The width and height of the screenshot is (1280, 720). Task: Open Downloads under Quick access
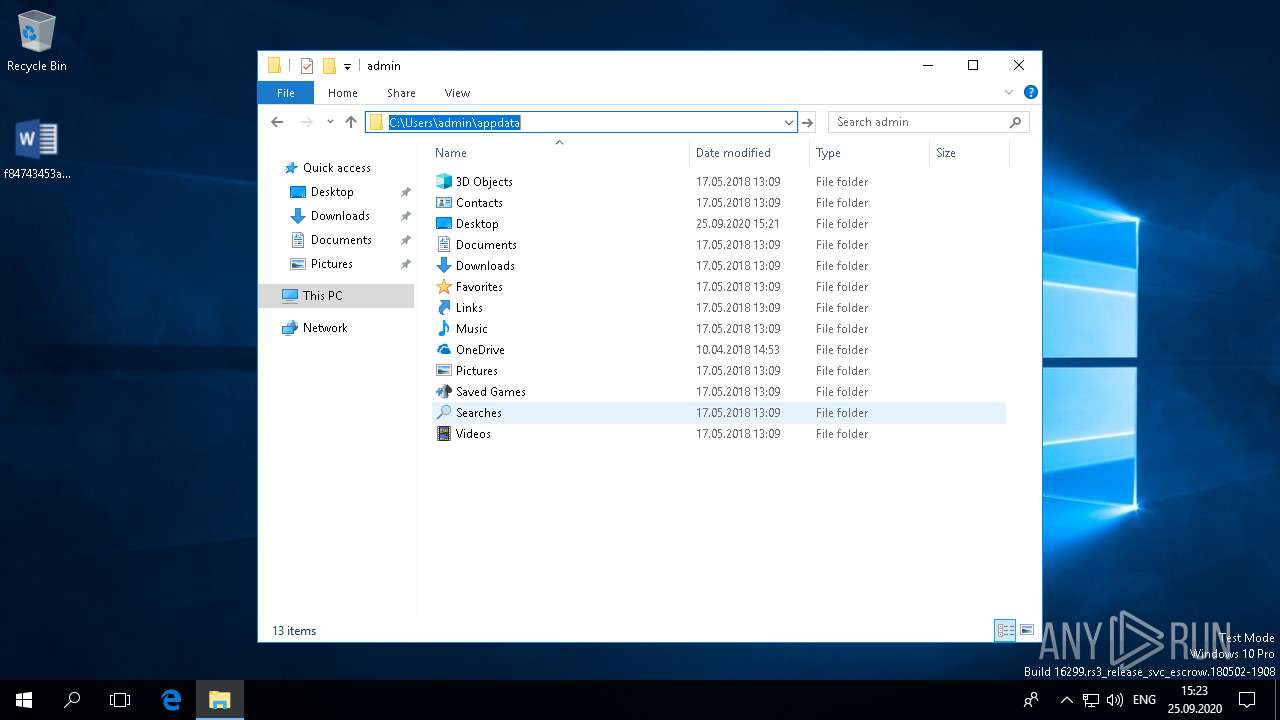tap(340, 216)
